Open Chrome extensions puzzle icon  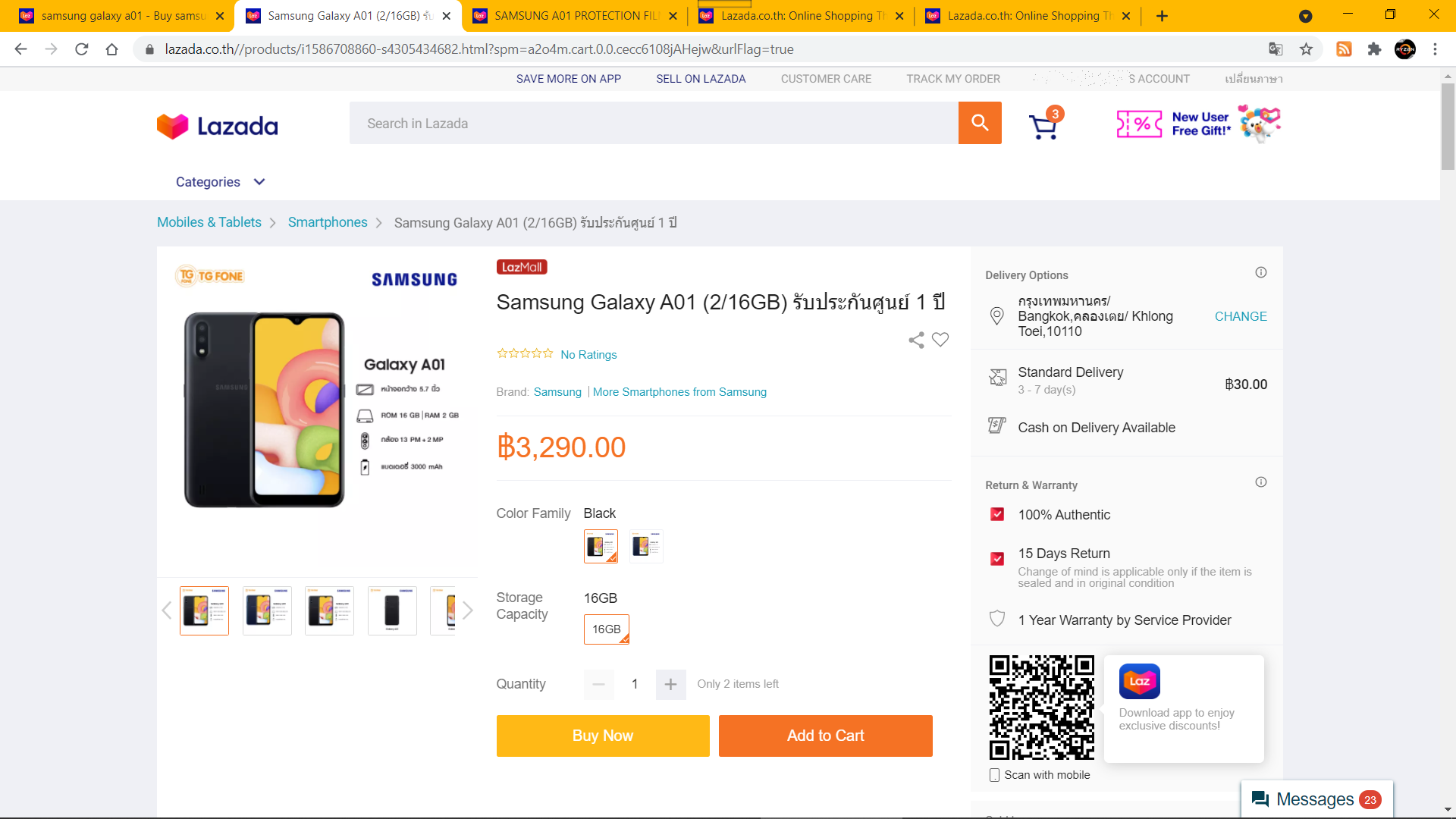click(1374, 49)
